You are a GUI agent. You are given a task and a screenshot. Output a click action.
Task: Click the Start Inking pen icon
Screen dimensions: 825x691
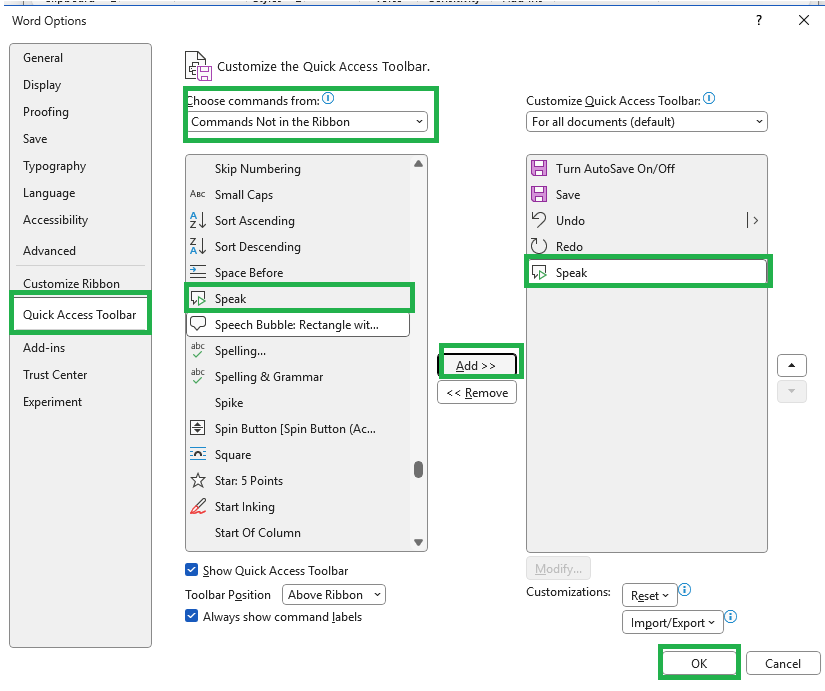[198, 506]
